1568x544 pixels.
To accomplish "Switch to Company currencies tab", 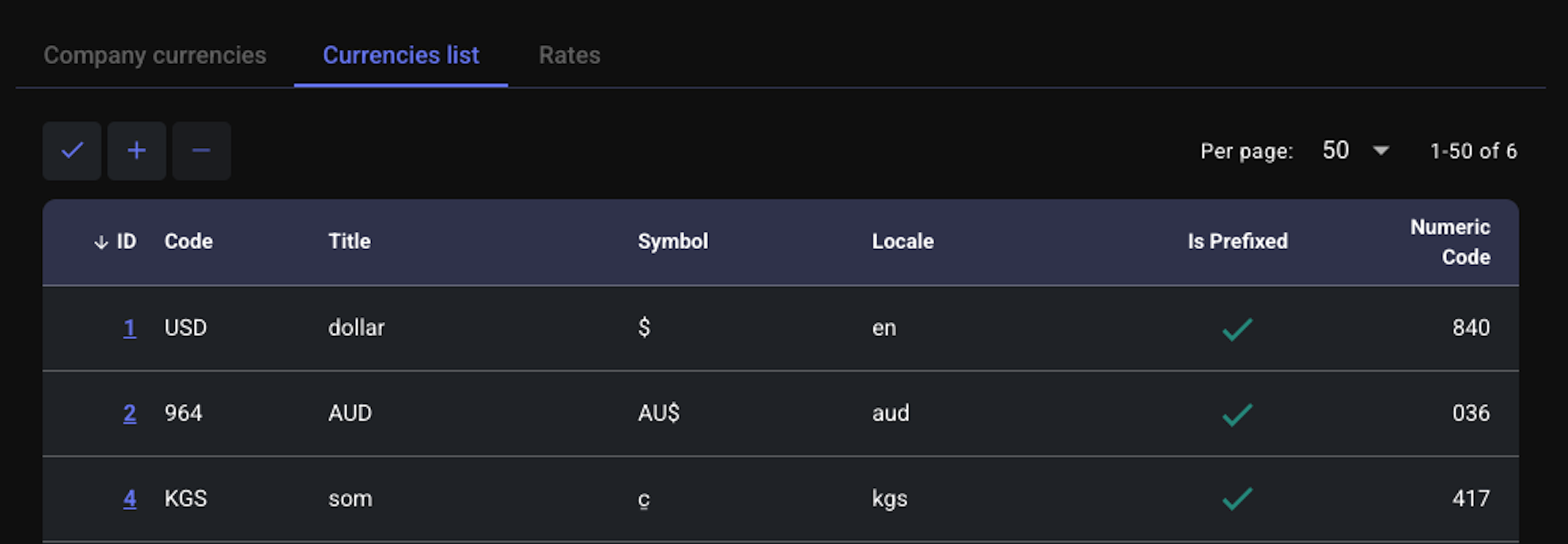I will 155,55.
